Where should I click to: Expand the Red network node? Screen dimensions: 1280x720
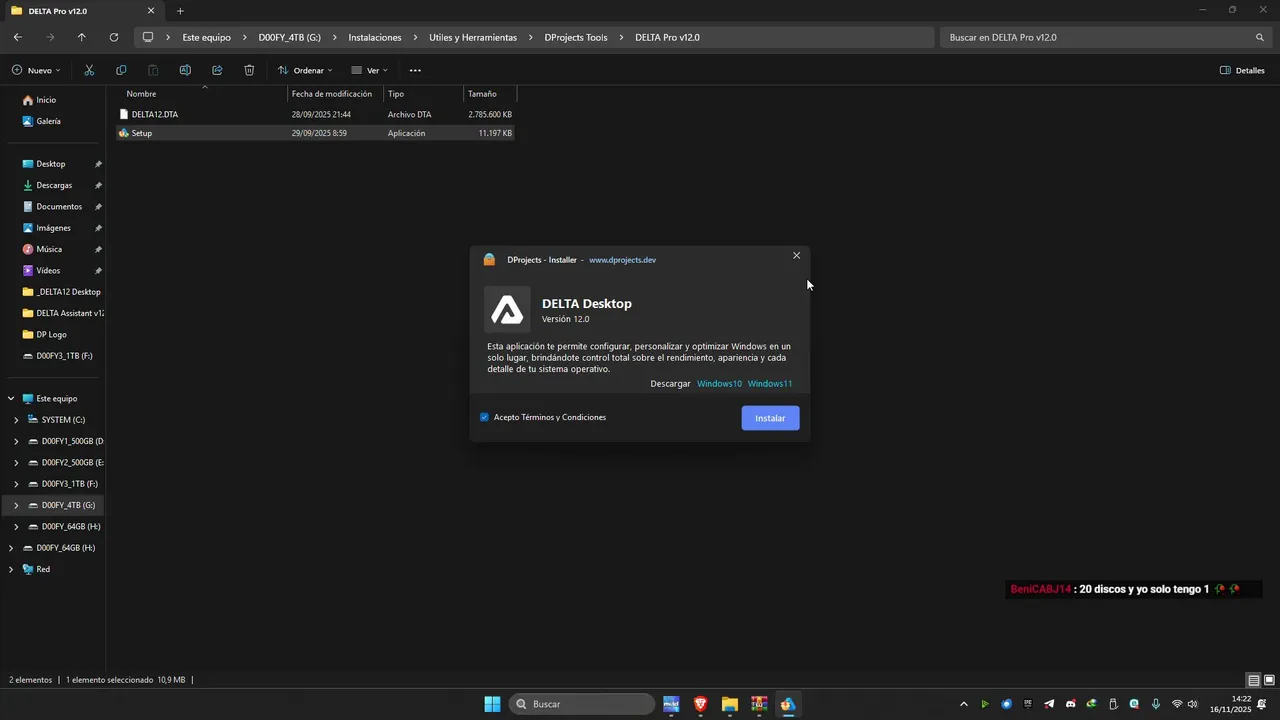pyautogui.click(x=11, y=569)
